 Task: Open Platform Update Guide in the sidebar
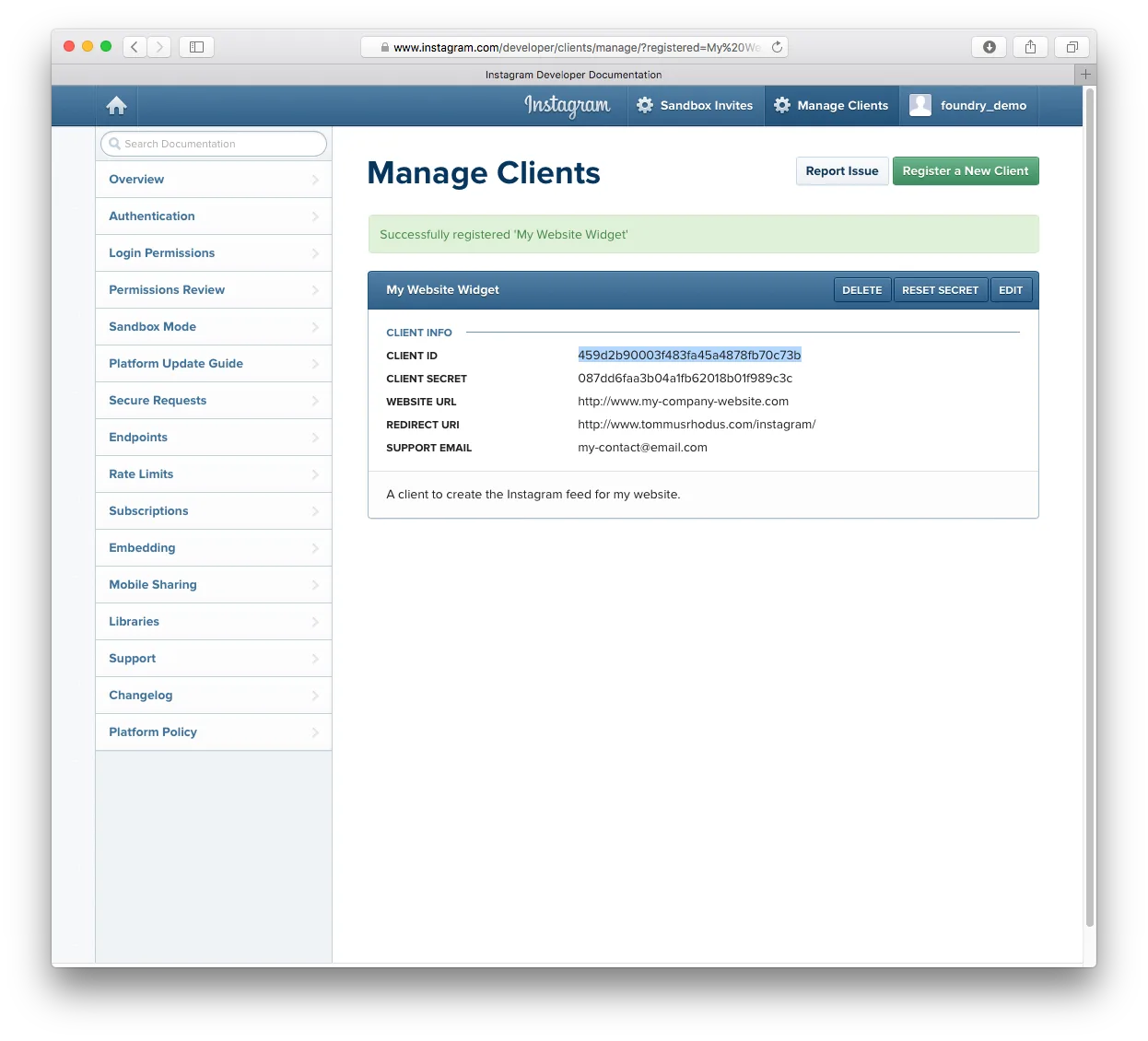214,364
